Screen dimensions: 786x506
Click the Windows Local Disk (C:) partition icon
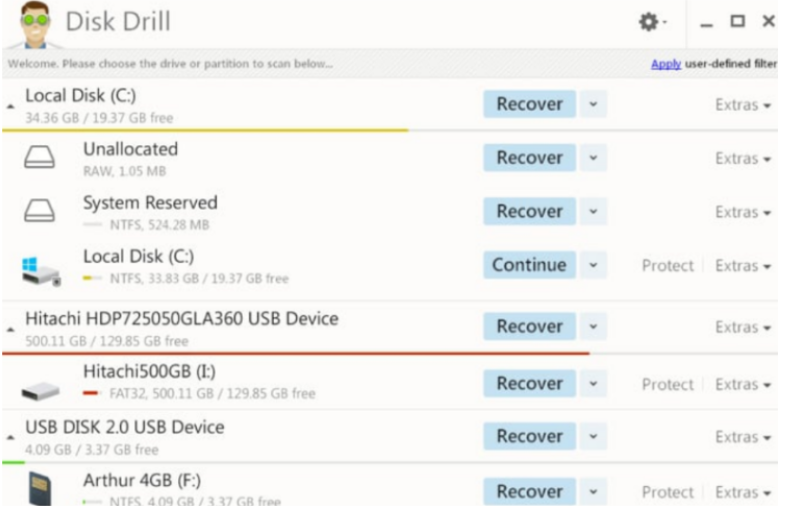click(40, 267)
